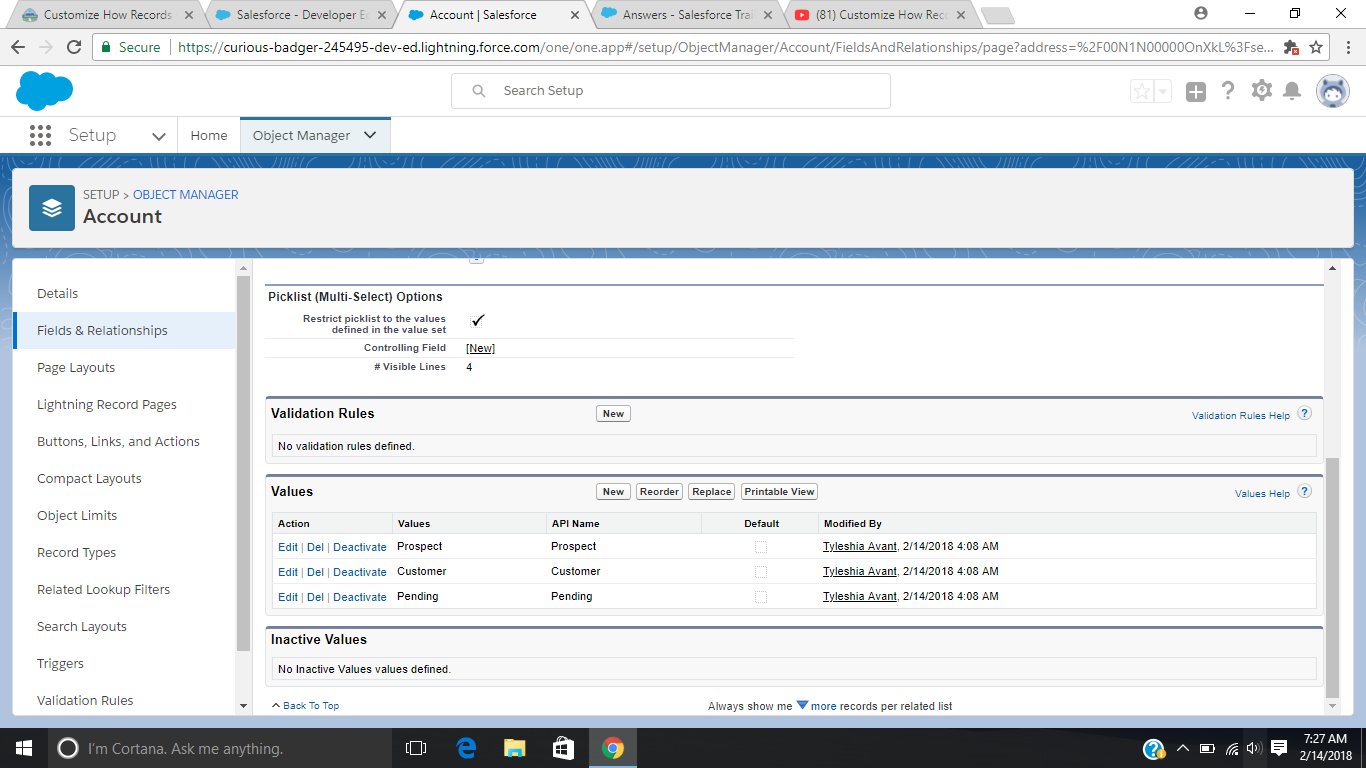Image resolution: width=1366 pixels, height=768 pixels.
Task: Click the browser extension icon beside the bookmark star
Action: pos(1290,48)
